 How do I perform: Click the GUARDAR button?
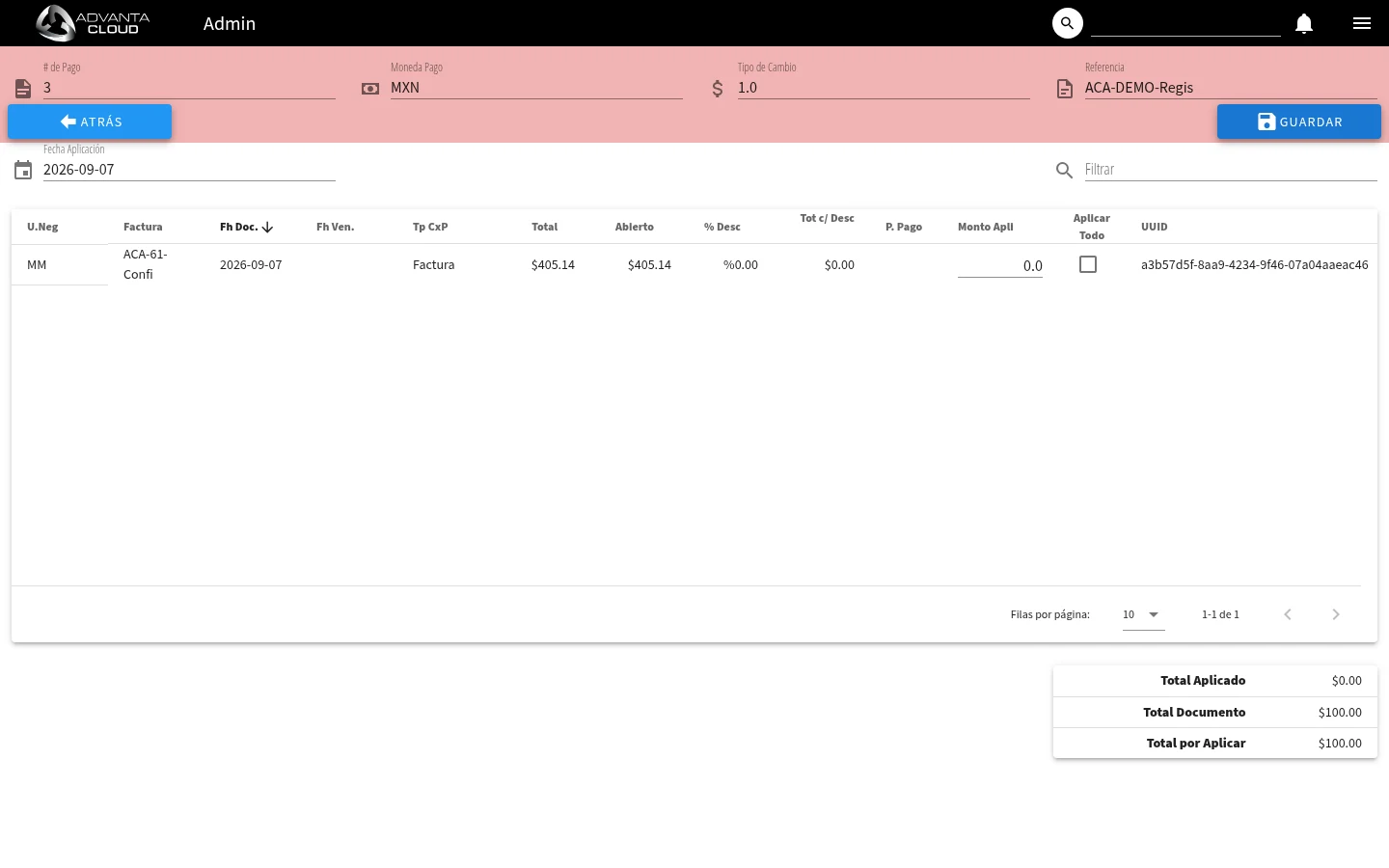click(x=1299, y=122)
